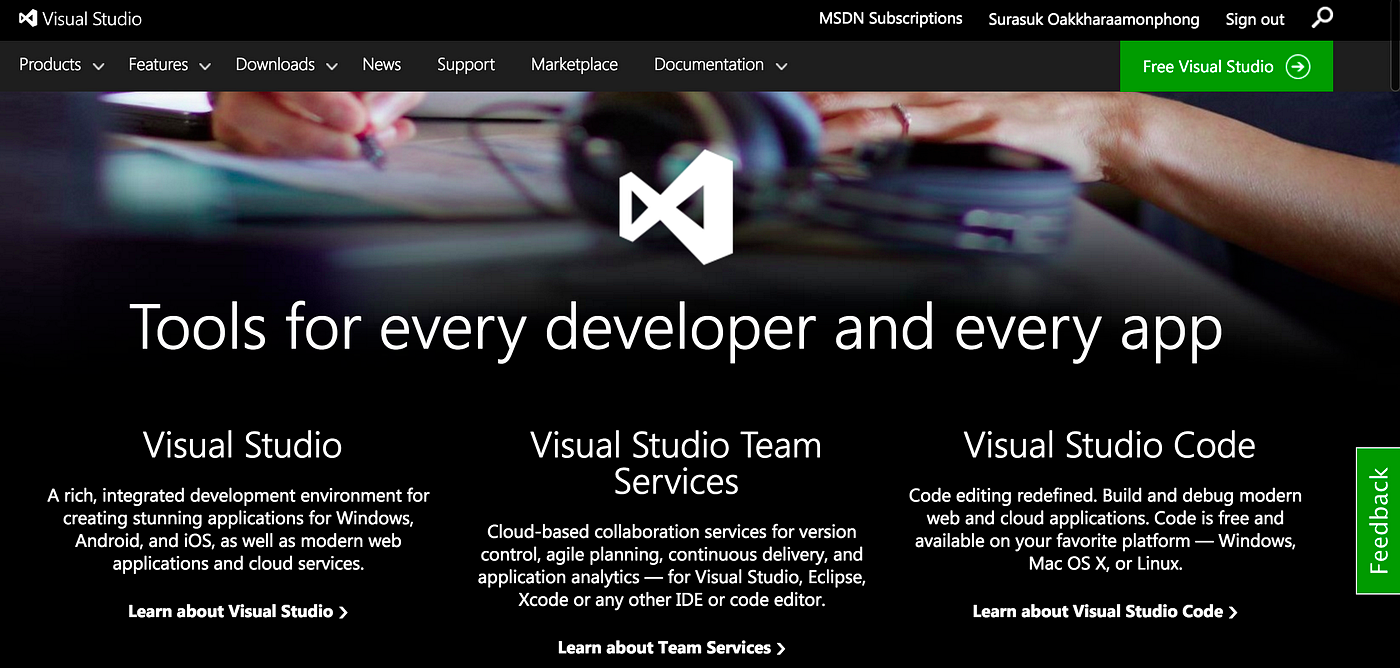Open the search magnifier icon
This screenshot has width=1400, height=668.
pyautogui.click(x=1322, y=18)
